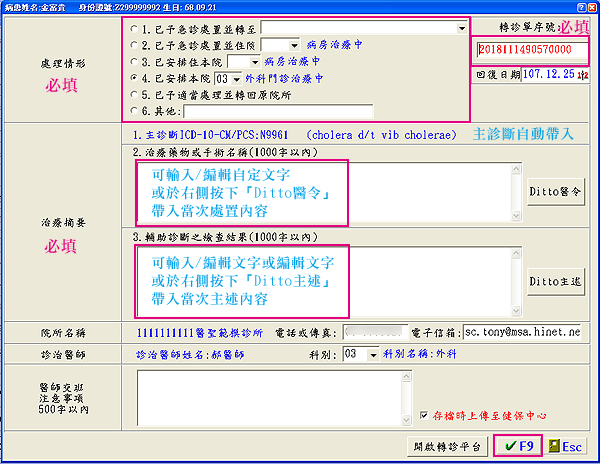Click the Ditto主述 button

556,281
